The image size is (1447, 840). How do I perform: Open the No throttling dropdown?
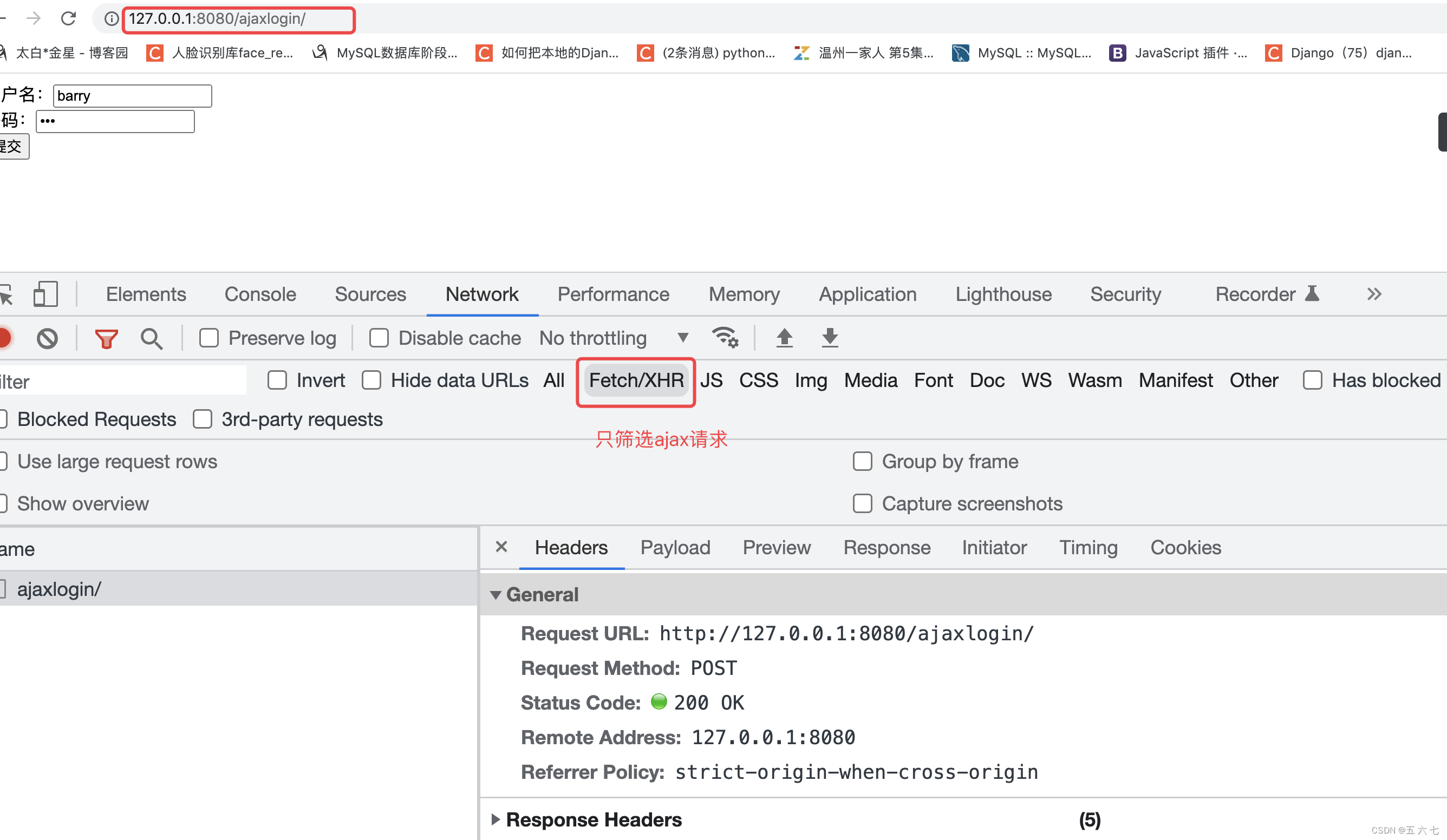click(x=614, y=338)
